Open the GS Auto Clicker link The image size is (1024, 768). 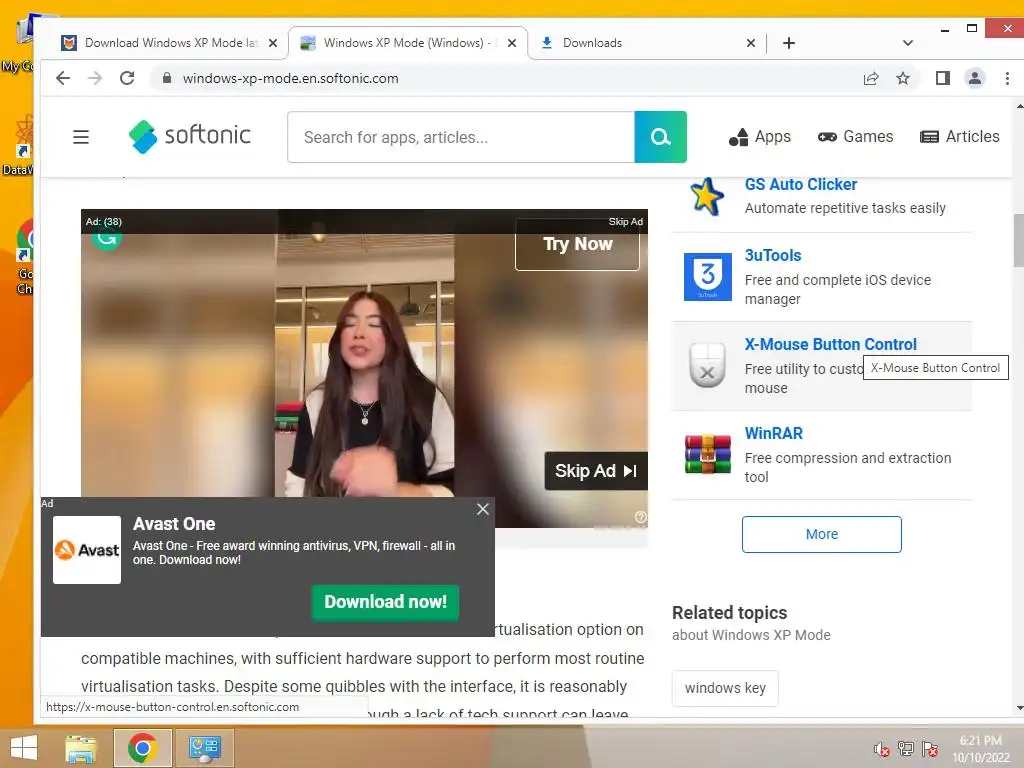(801, 185)
